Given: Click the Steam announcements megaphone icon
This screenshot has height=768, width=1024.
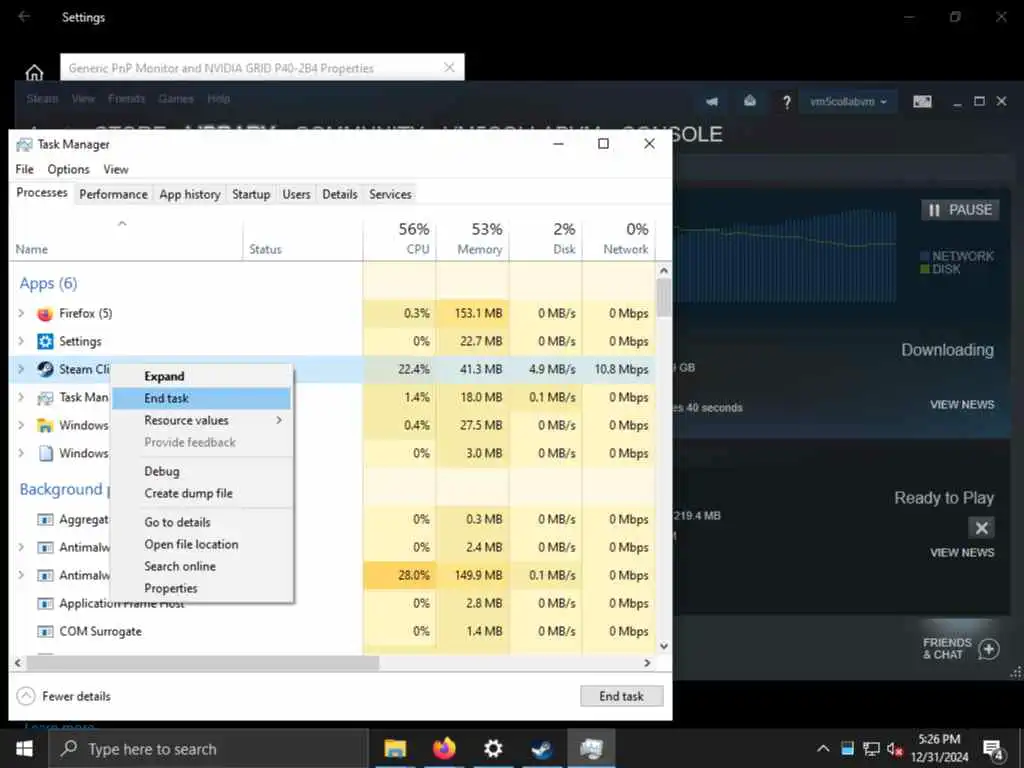Looking at the screenshot, I should (x=712, y=101).
